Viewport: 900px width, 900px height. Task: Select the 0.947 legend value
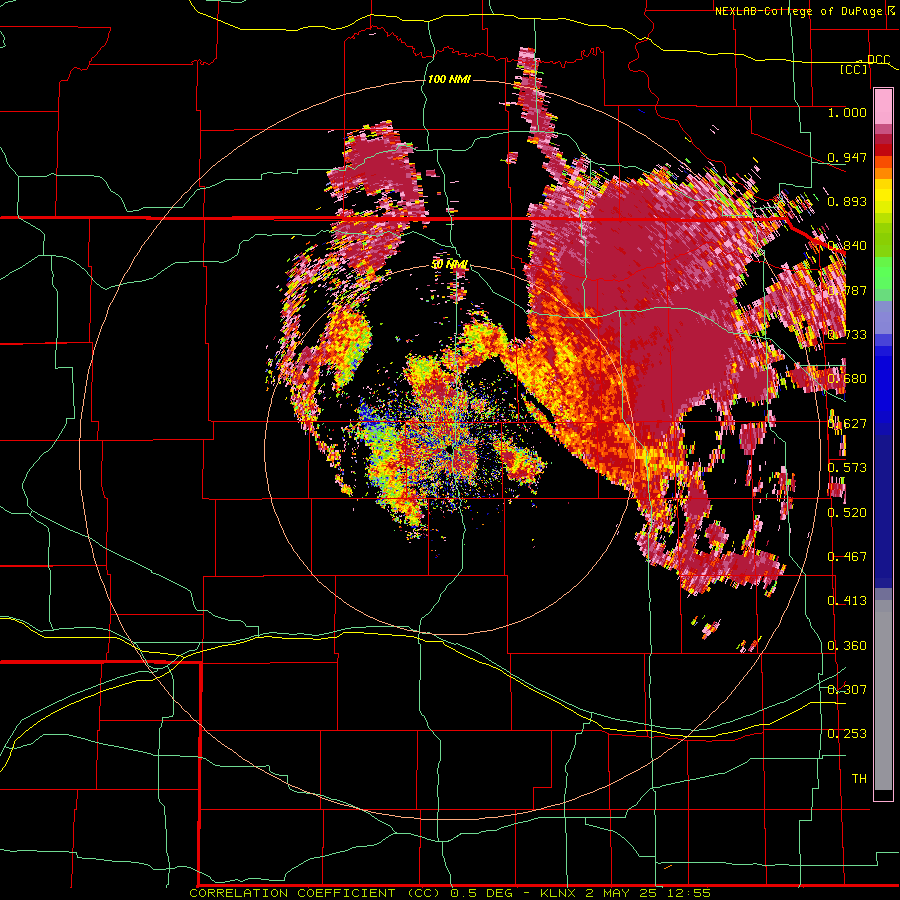(847, 157)
